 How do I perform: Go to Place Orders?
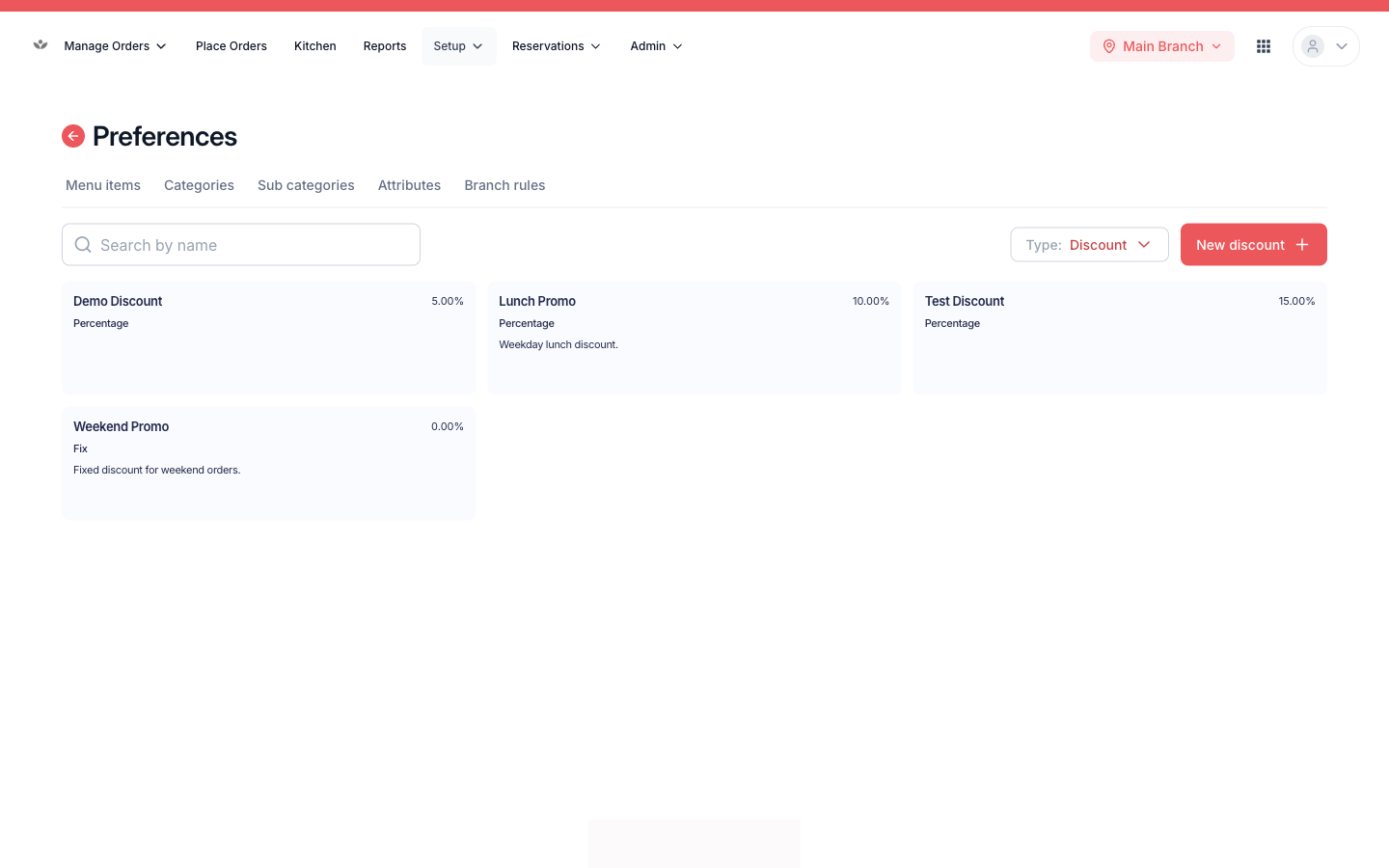pyautogui.click(x=231, y=46)
